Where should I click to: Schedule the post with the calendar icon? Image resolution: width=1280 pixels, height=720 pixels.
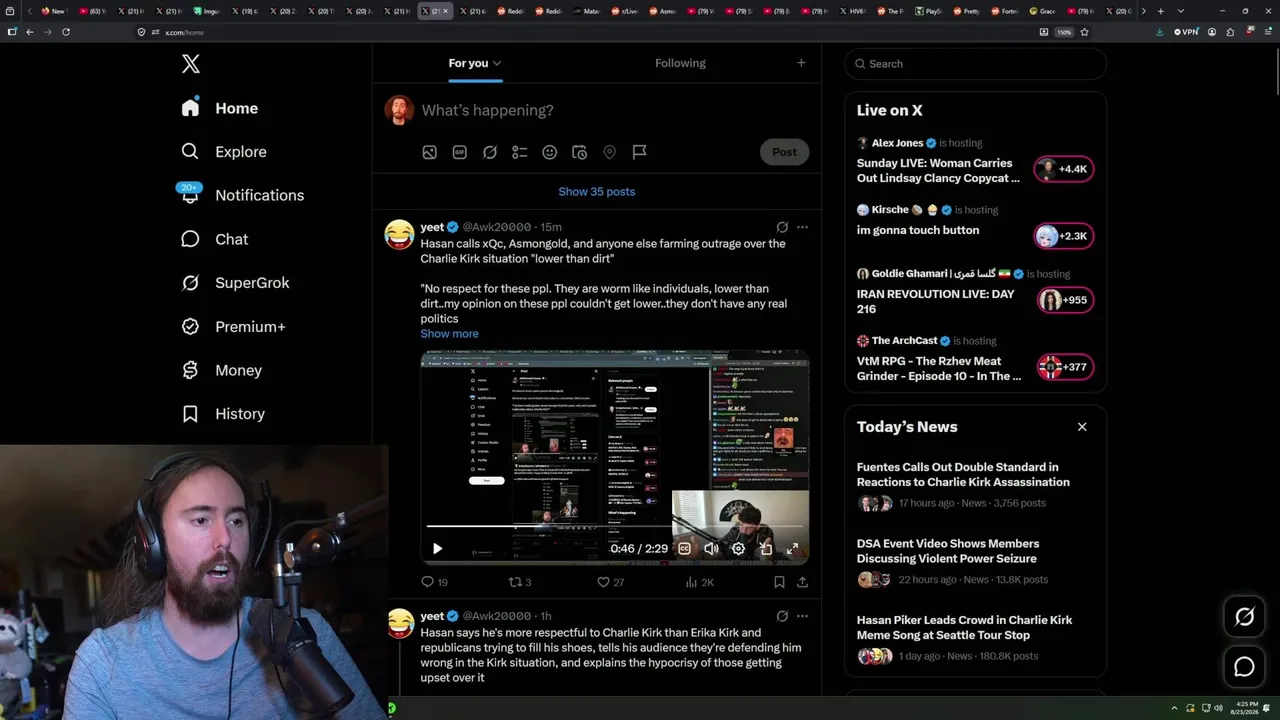pos(580,152)
